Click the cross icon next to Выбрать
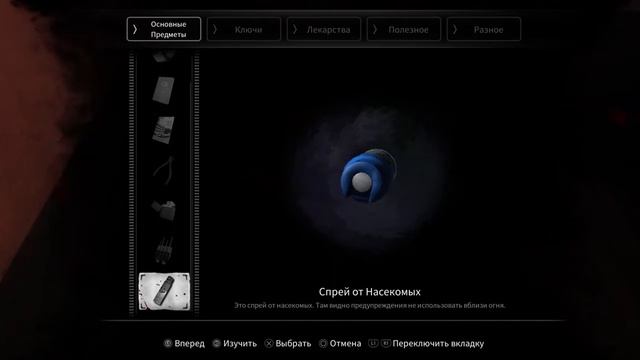The width and height of the screenshot is (640, 360). pos(269,344)
